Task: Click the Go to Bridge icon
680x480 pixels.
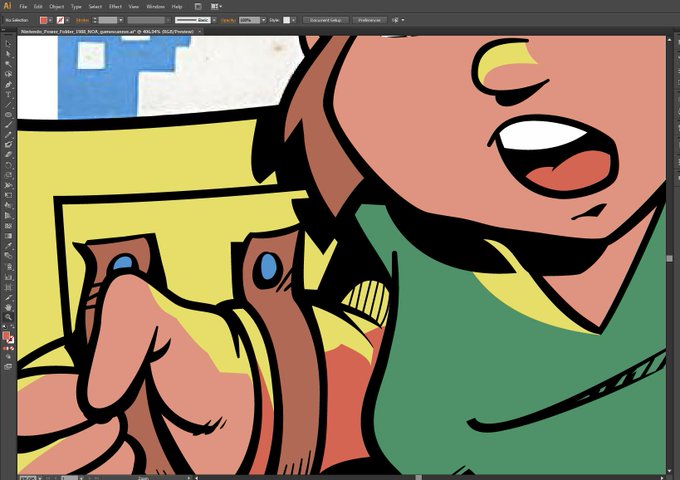Action: coord(198,7)
